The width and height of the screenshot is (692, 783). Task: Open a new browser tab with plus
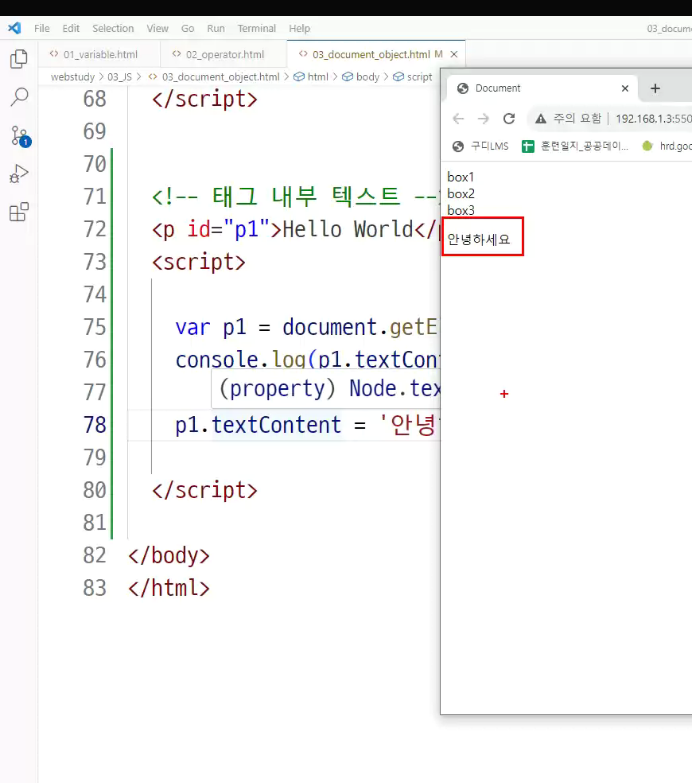point(655,88)
